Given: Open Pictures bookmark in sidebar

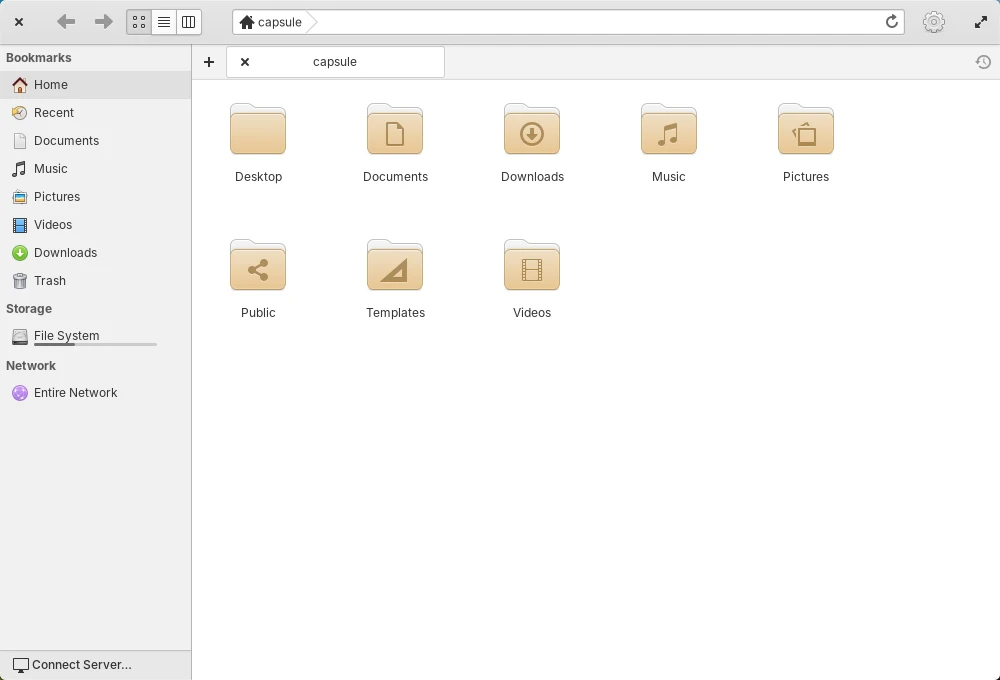Looking at the screenshot, I should click(96, 197).
